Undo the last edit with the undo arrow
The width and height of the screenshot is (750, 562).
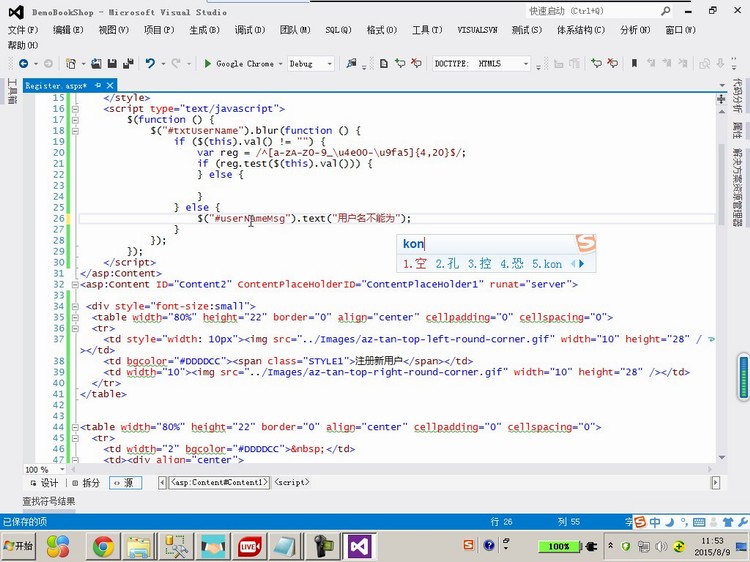[x=150, y=63]
